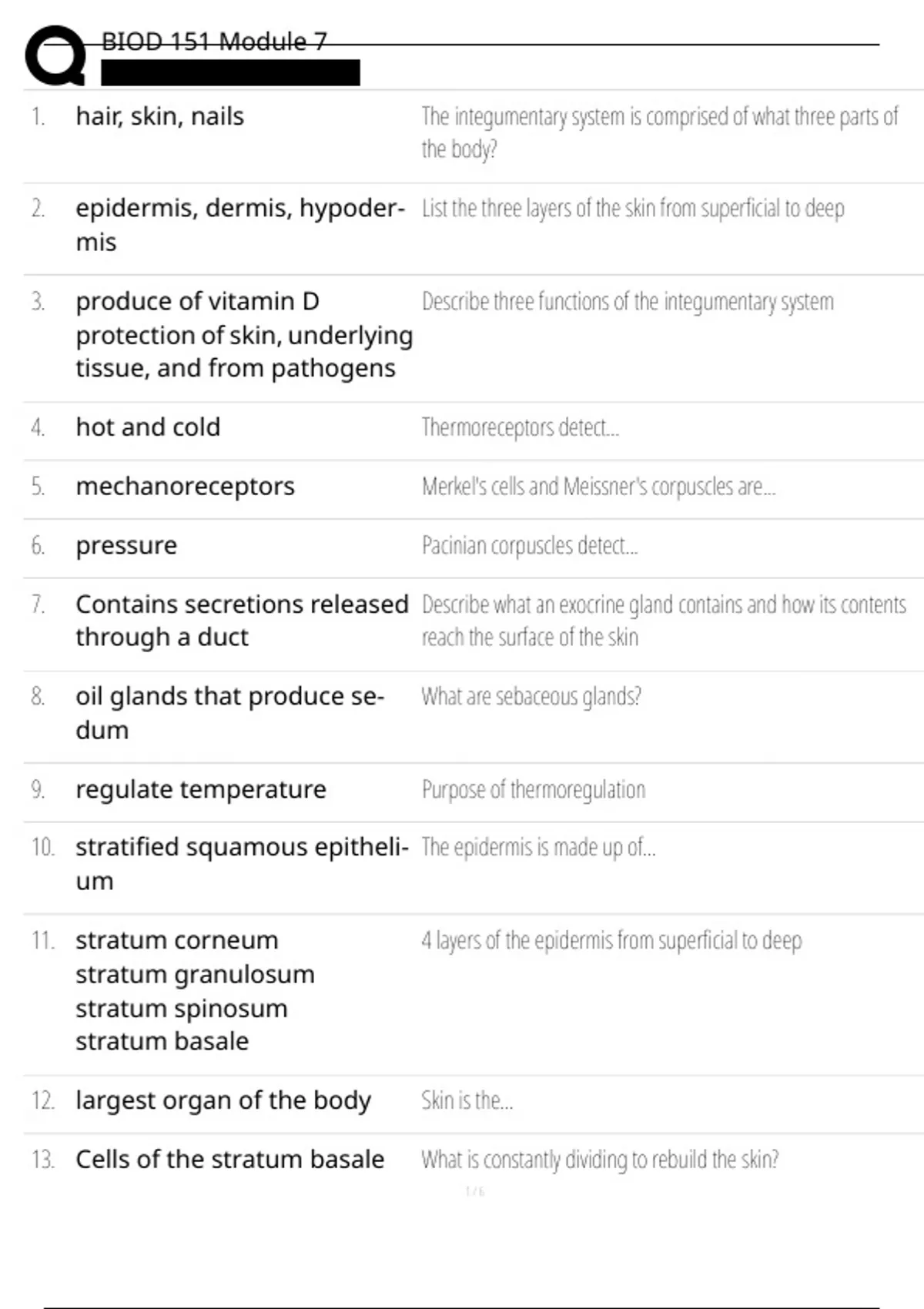924x1309 pixels.
Task: Click "Pacinian corpuscles detect..." prompt
Action: point(529,545)
